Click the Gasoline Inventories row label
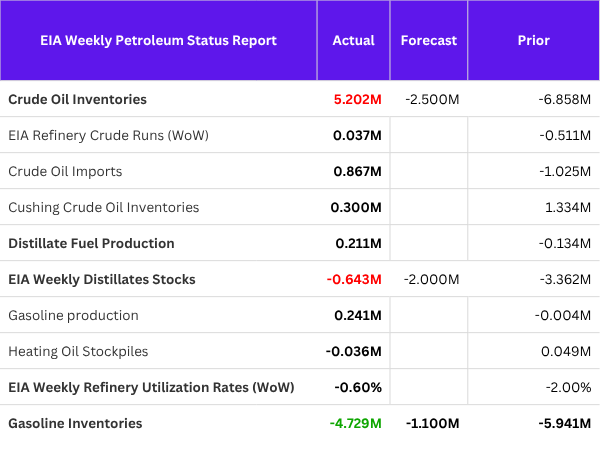 75,423
